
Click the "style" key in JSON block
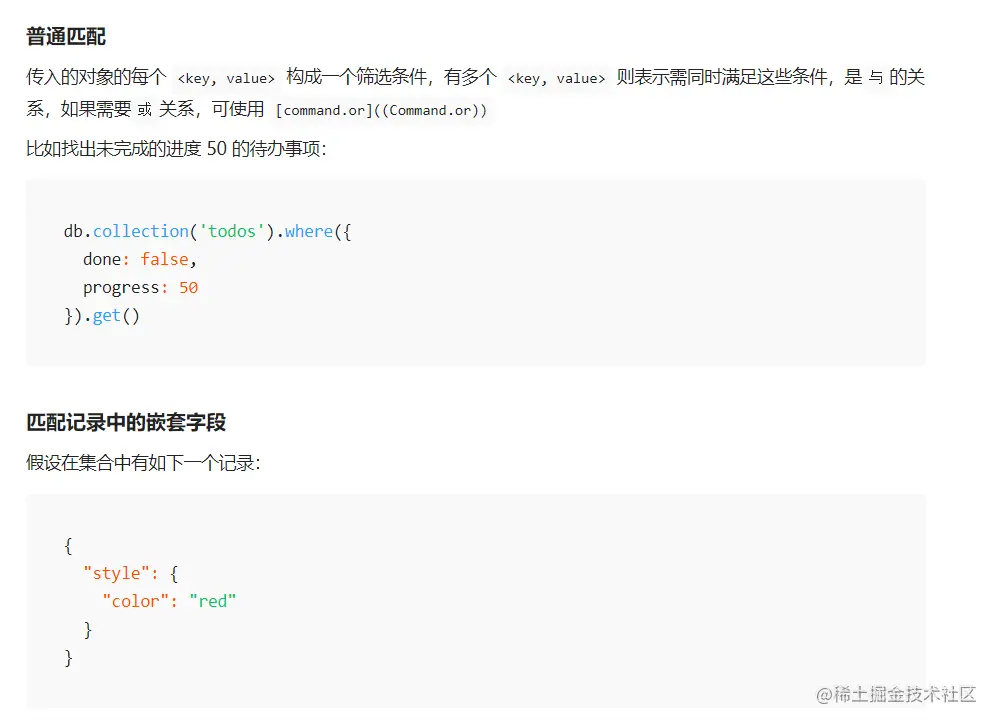point(116,573)
